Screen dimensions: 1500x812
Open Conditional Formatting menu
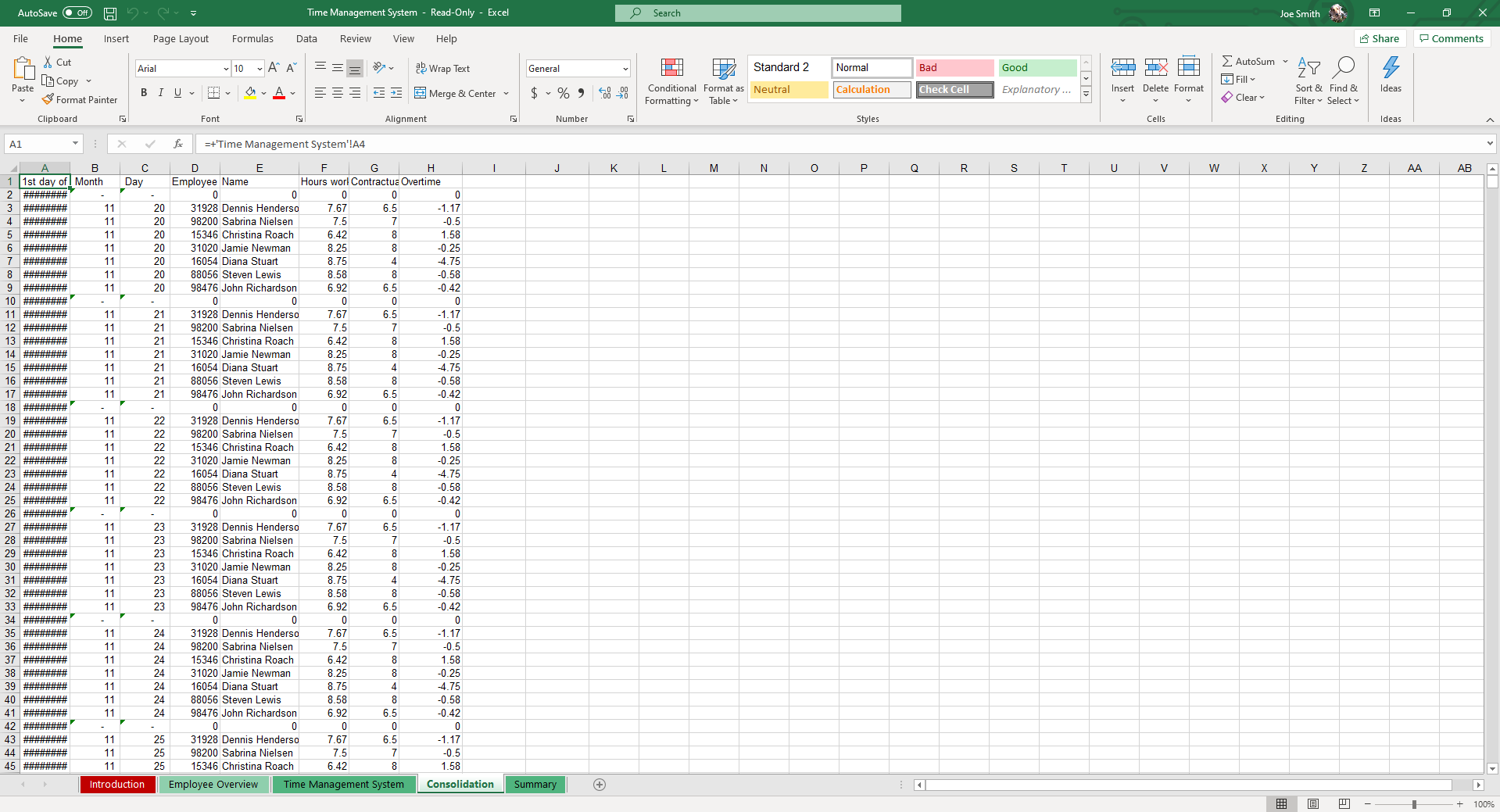[x=672, y=81]
